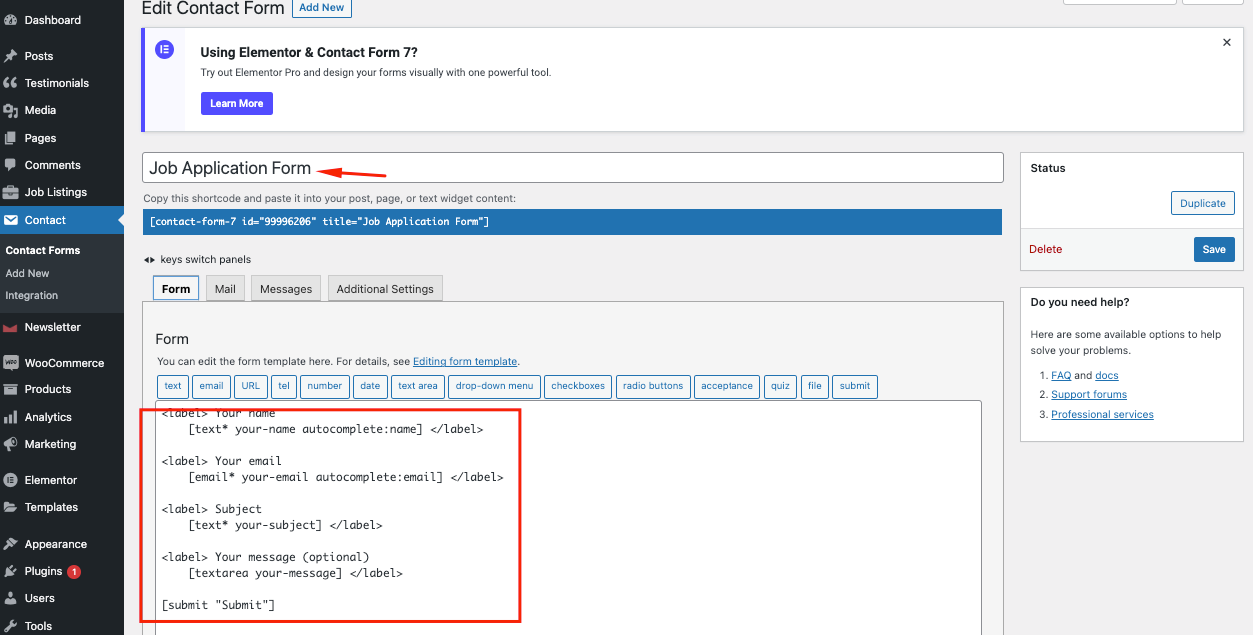The image size is (1253, 635).
Task: Insert a drop-down menu tag
Action: click(494, 386)
